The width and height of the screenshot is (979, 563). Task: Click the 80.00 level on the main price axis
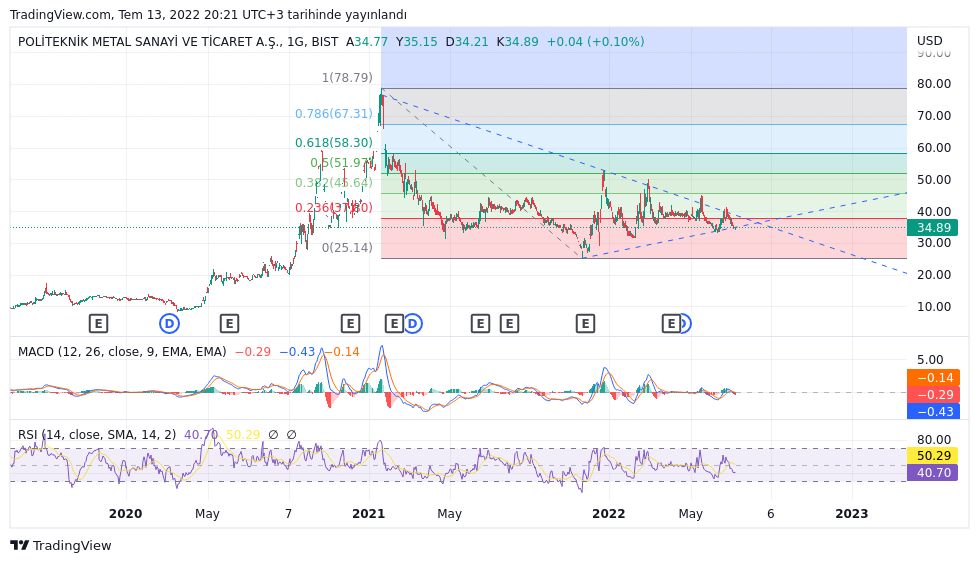click(x=934, y=84)
